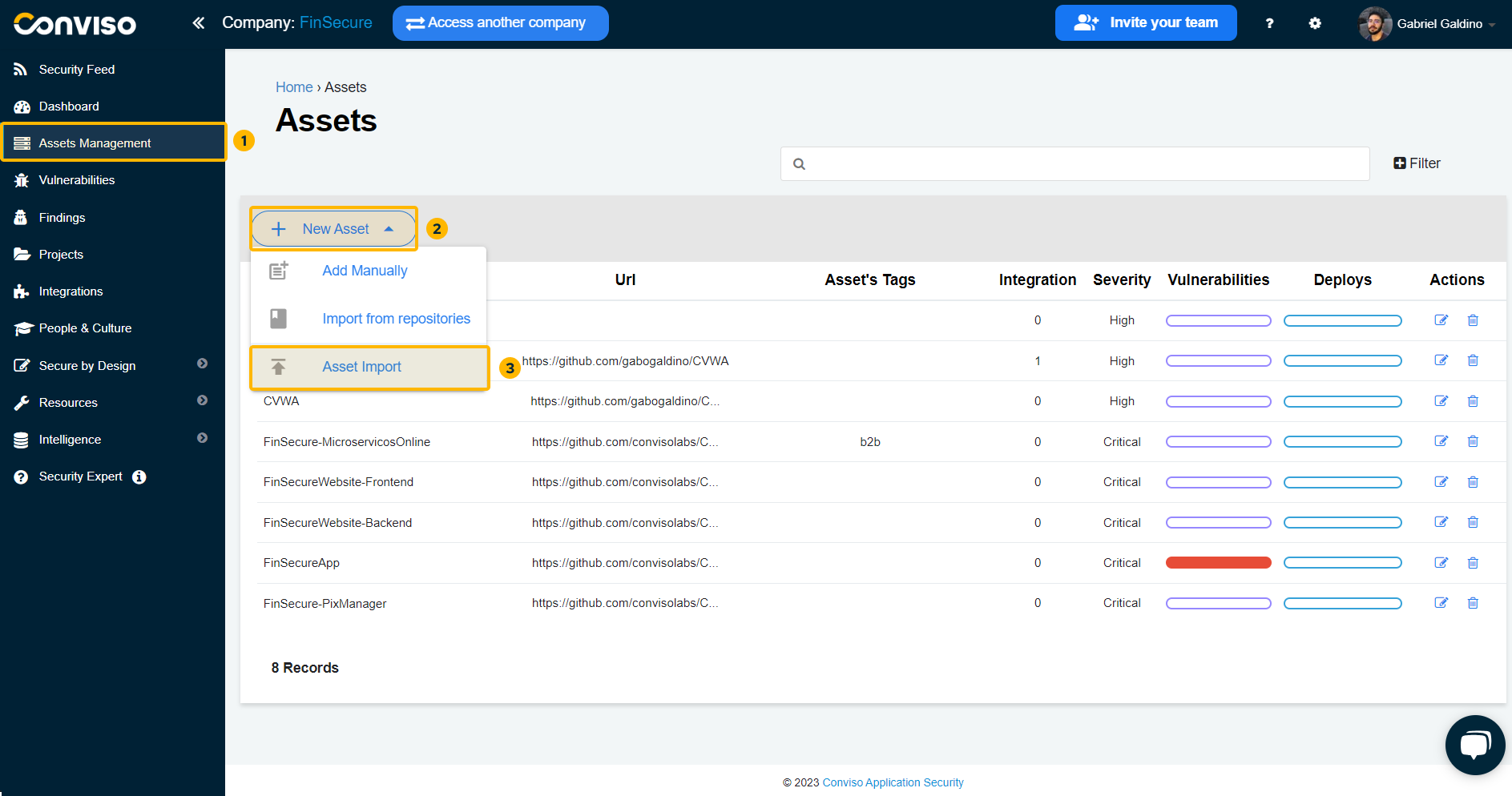The image size is (1512, 796).
Task: Edit FinSecure-MicroservicosOnline asset
Action: click(1441, 441)
